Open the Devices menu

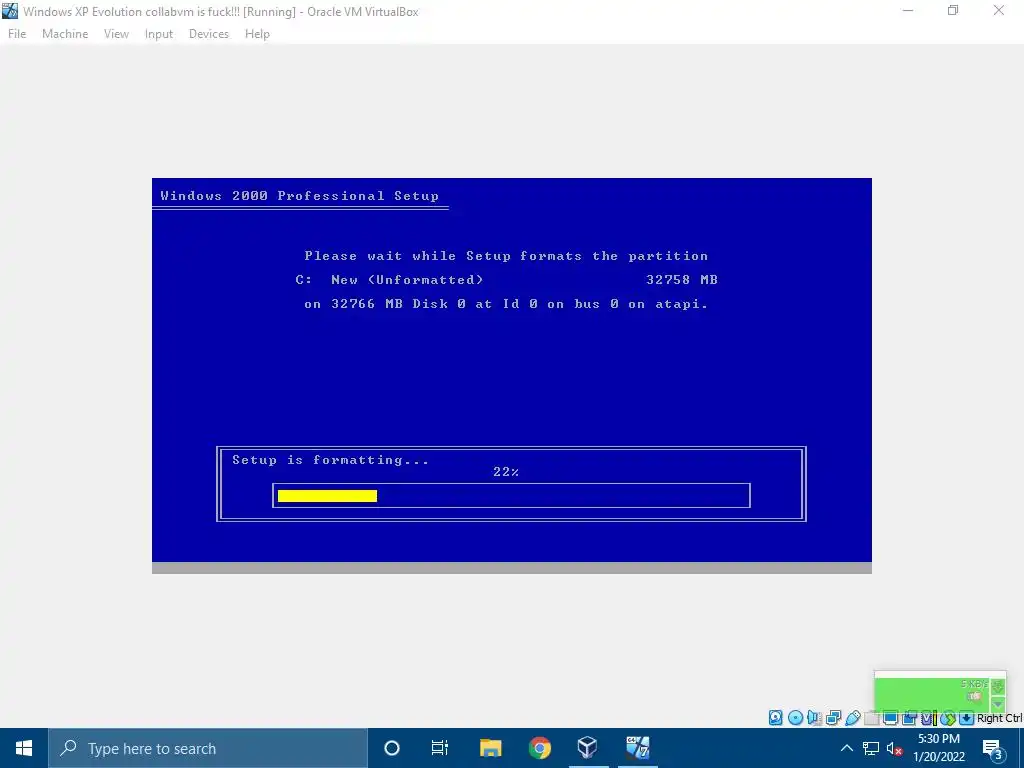tap(209, 34)
